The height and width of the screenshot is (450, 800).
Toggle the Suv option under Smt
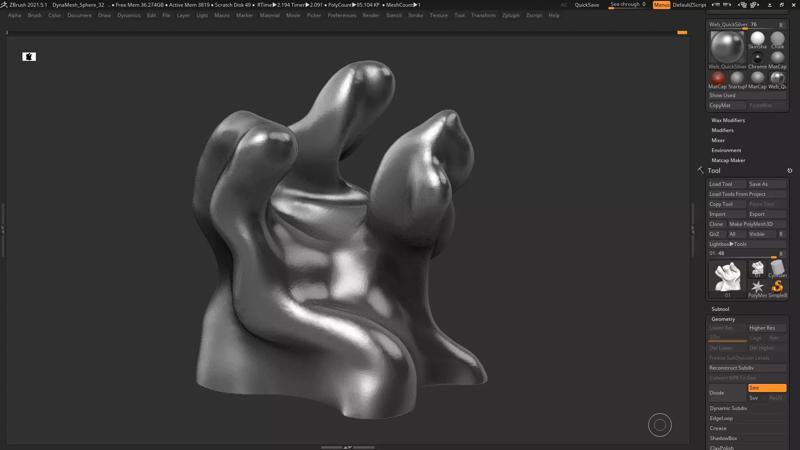[x=756, y=398]
